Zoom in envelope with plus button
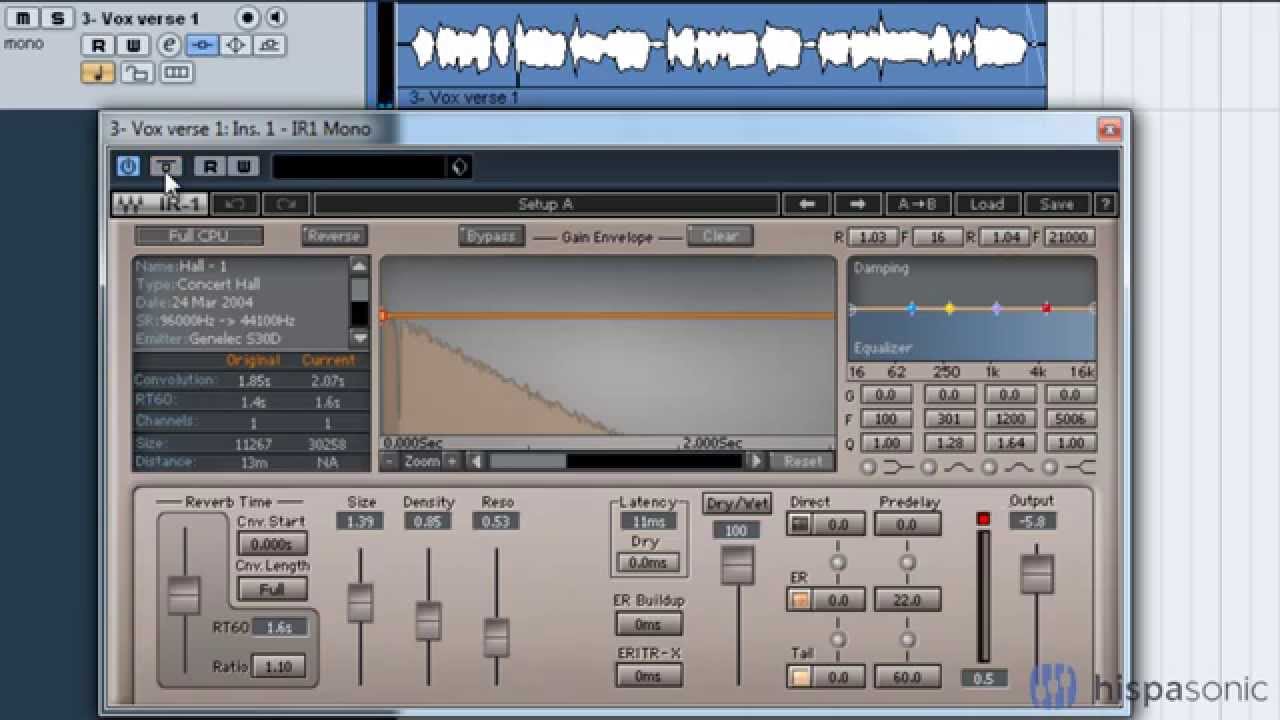Screen dimensions: 1280x720 pyautogui.click(x=452, y=461)
